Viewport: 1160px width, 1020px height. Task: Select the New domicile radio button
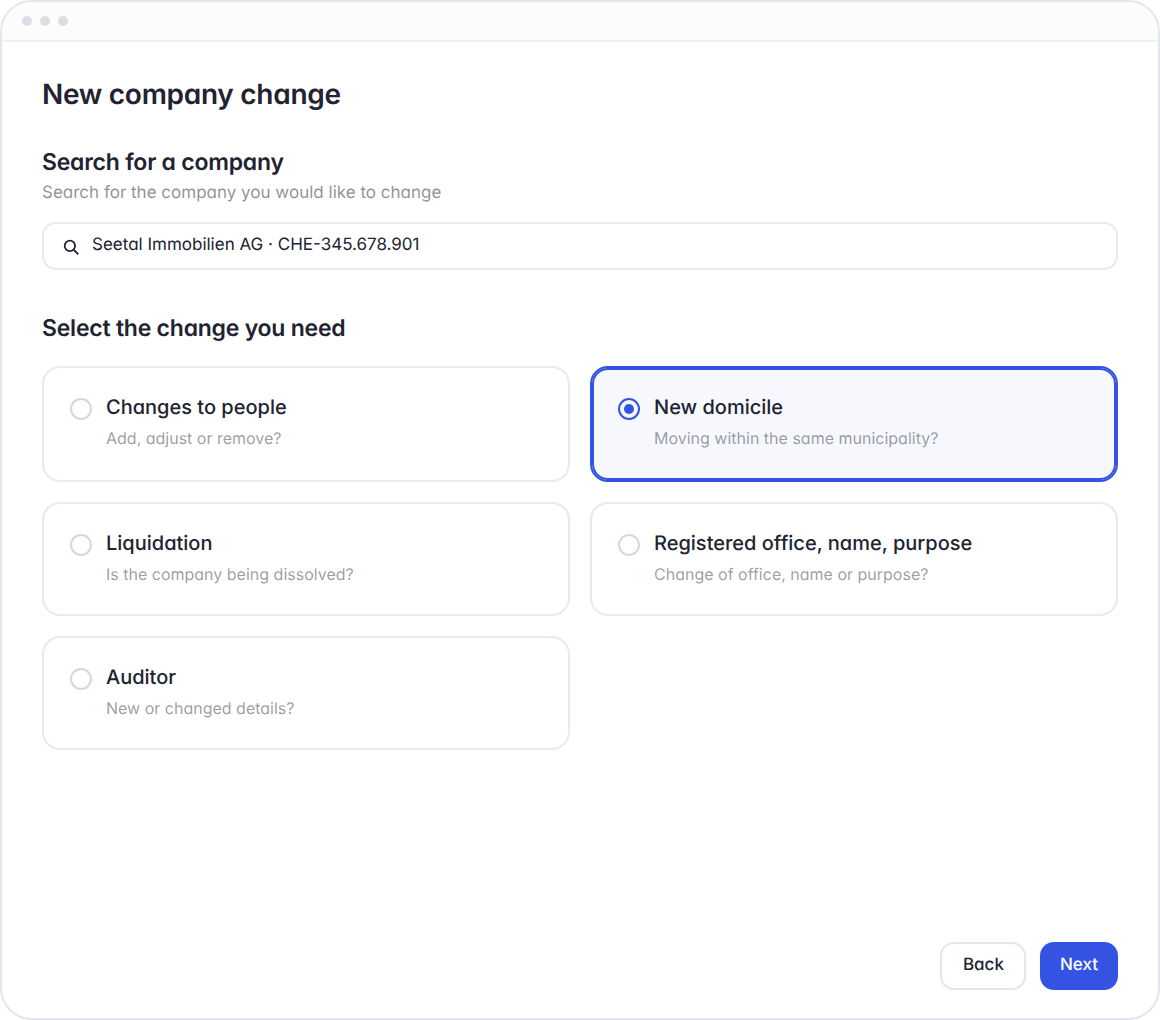point(629,408)
